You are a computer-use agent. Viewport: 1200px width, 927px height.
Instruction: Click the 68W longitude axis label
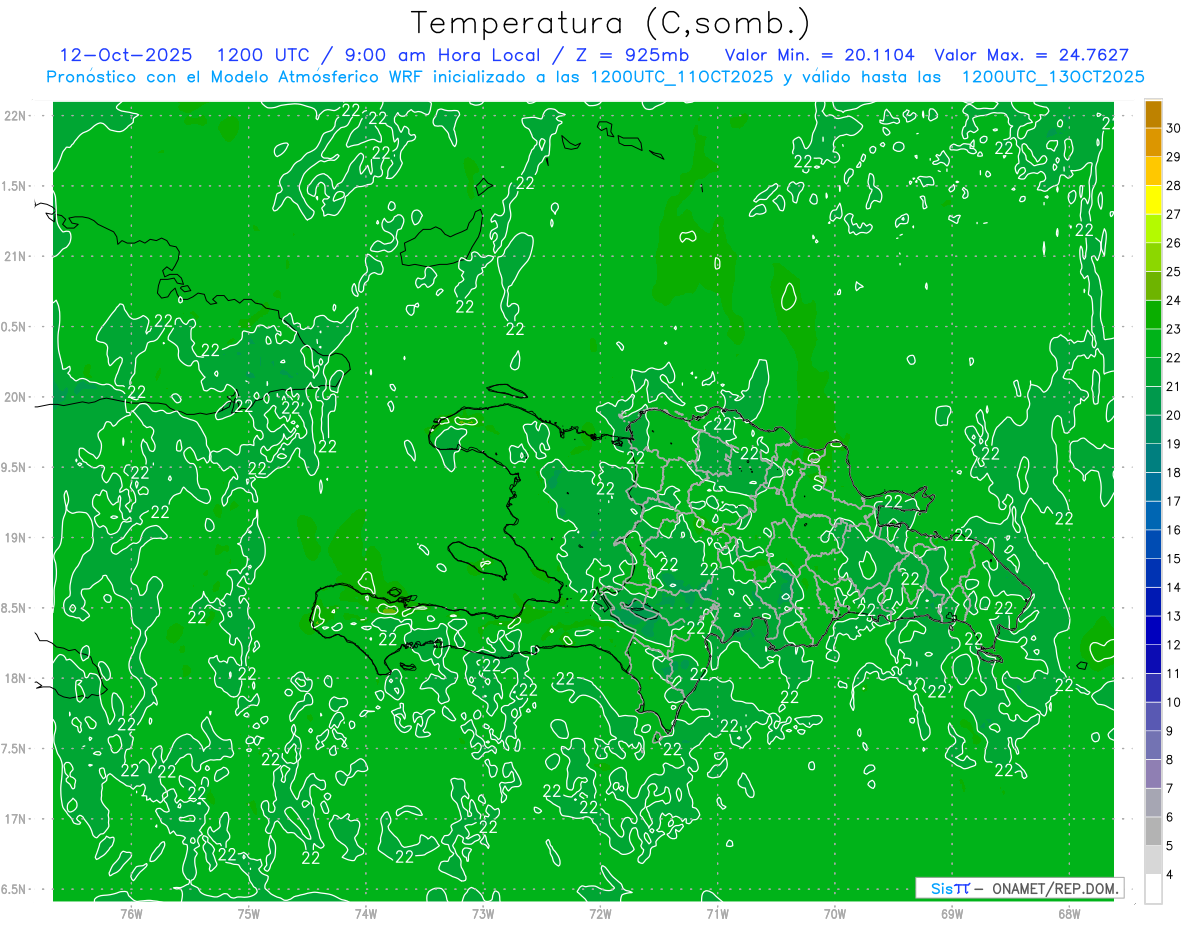coord(1069,913)
